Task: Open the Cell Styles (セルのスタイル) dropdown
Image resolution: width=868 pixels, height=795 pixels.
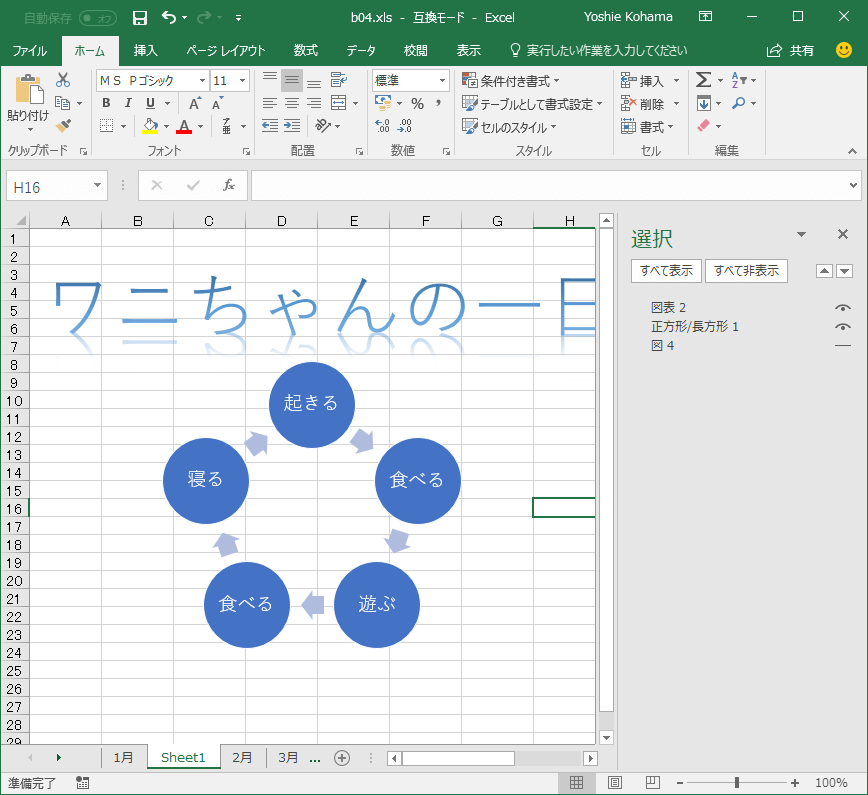Action: [509, 127]
